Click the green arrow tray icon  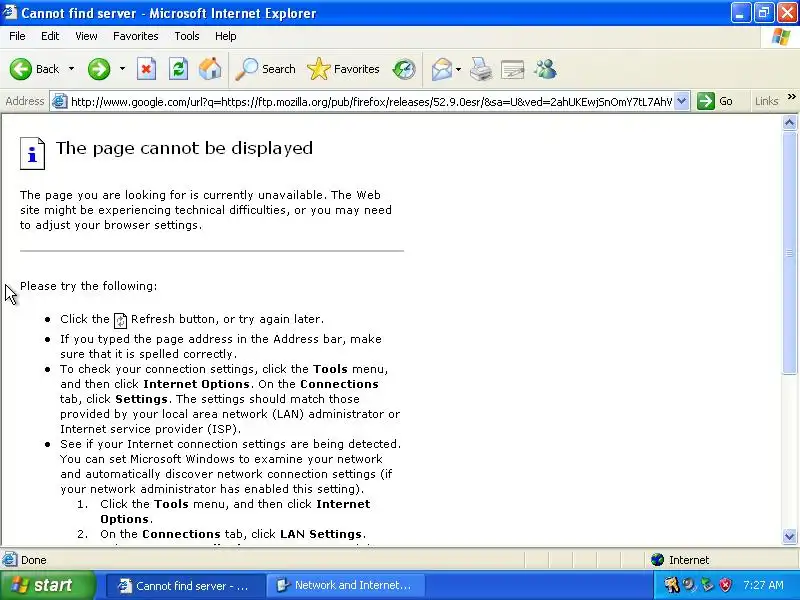pos(707,585)
